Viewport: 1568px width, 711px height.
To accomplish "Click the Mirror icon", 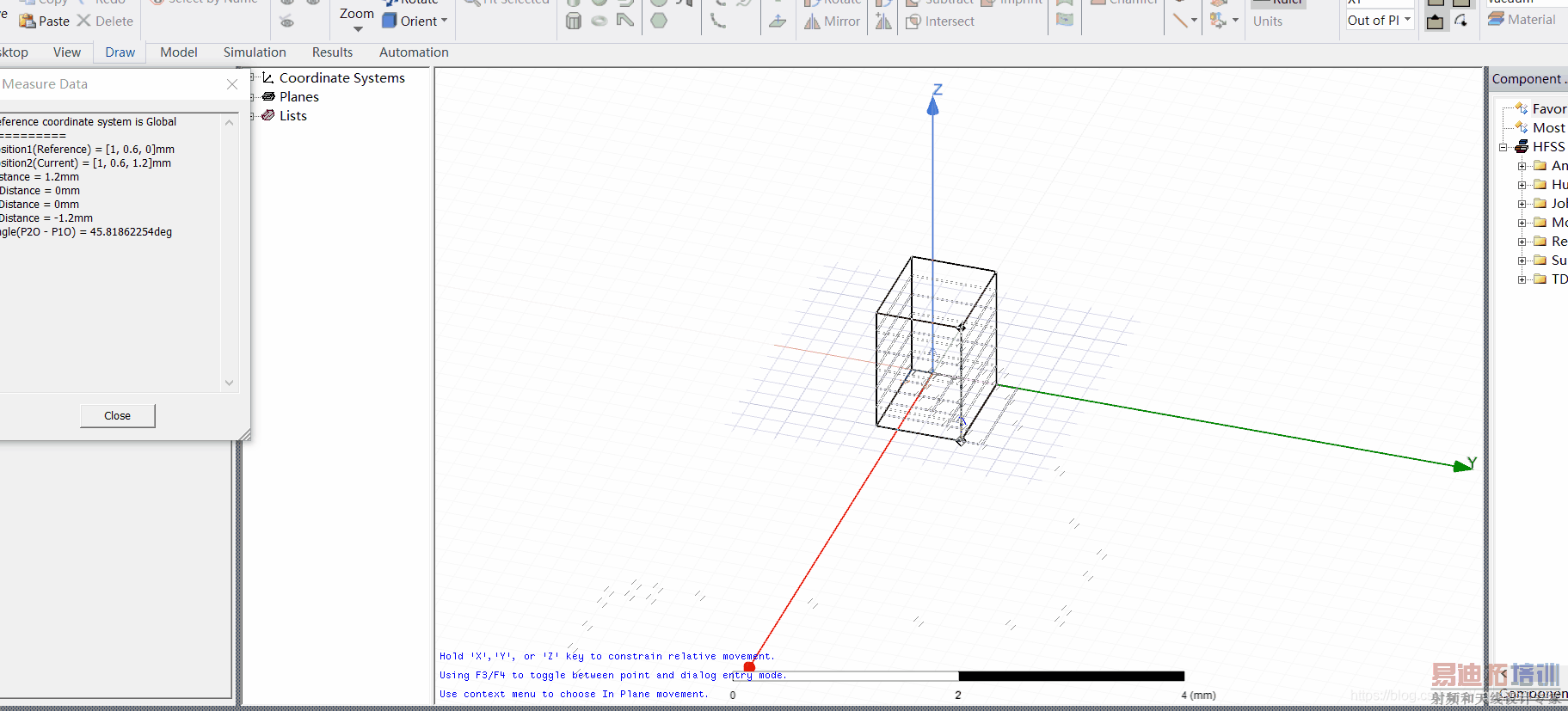I will point(812,21).
